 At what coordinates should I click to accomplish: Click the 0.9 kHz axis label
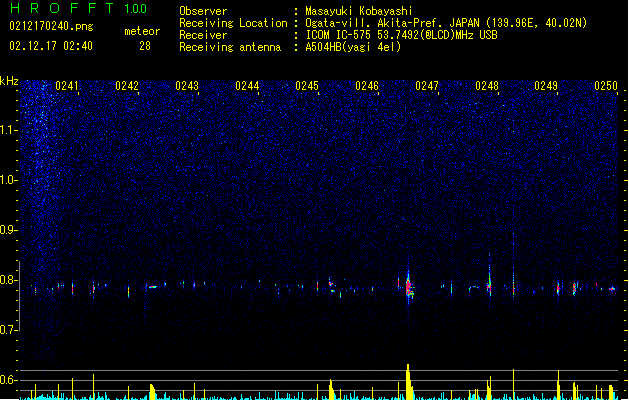pyautogui.click(x=9, y=230)
